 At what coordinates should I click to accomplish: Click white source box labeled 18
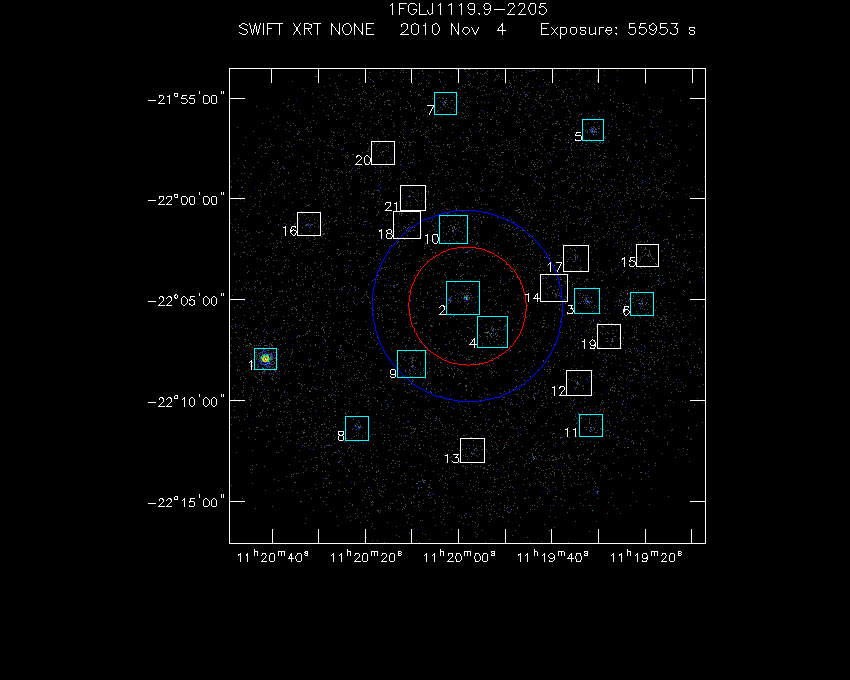(407, 225)
